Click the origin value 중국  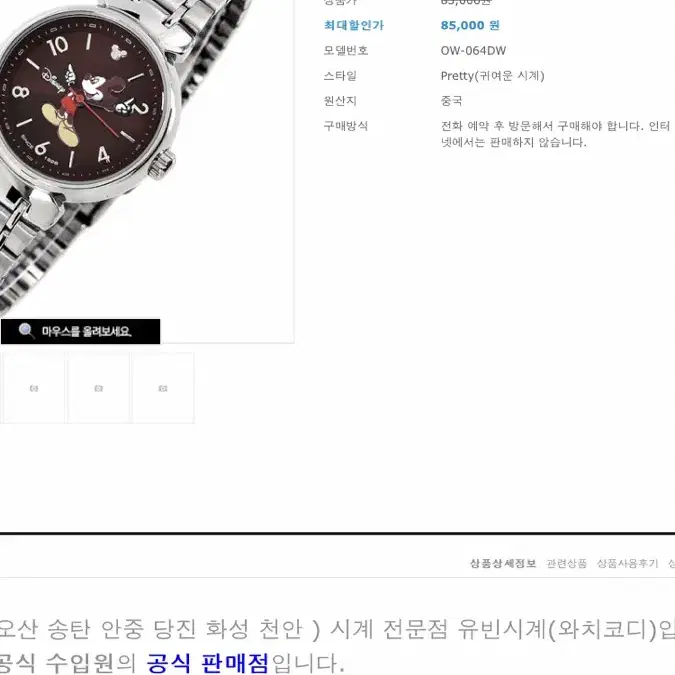point(451,101)
